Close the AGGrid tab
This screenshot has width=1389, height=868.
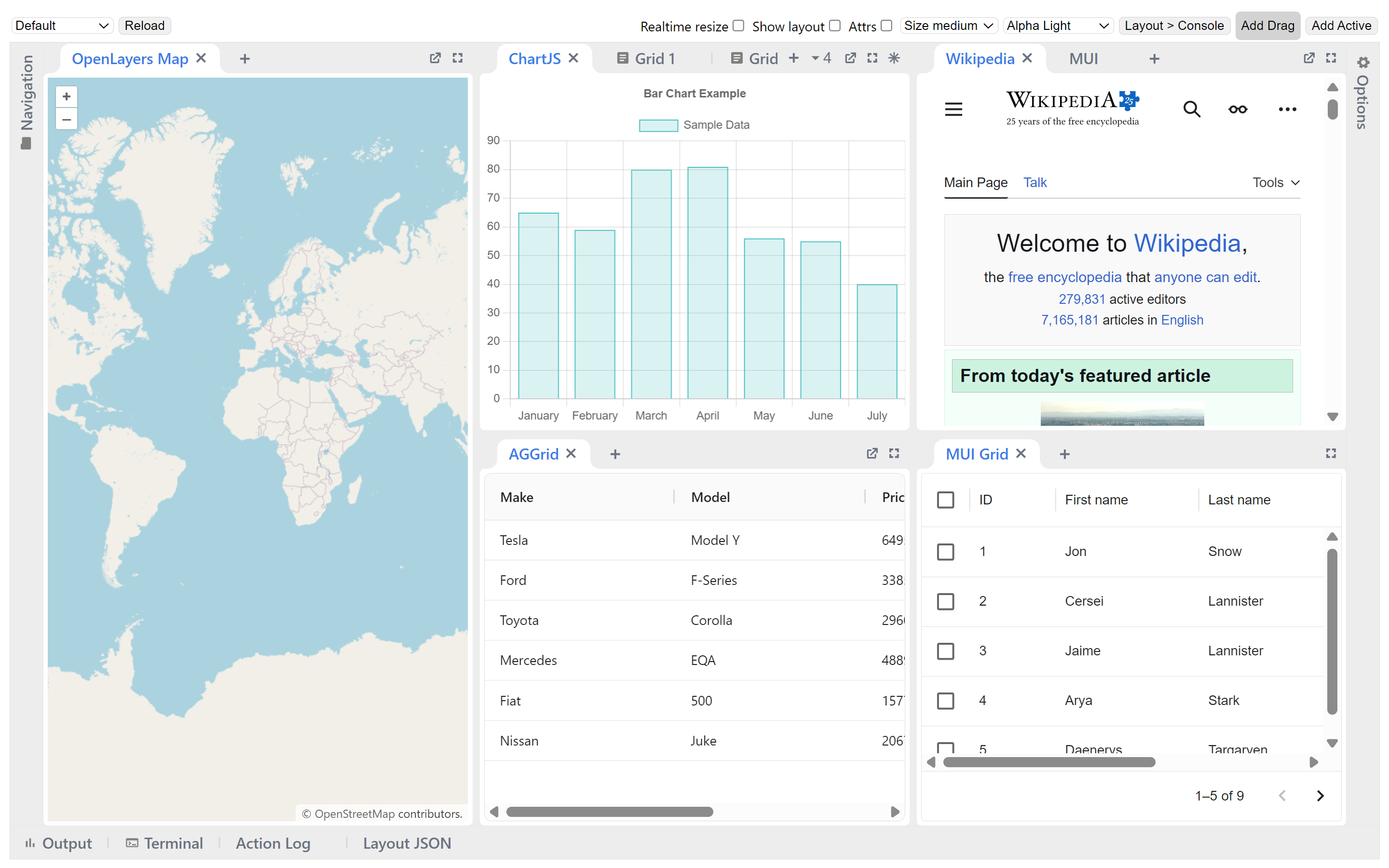pyautogui.click(x=571, y=453)
